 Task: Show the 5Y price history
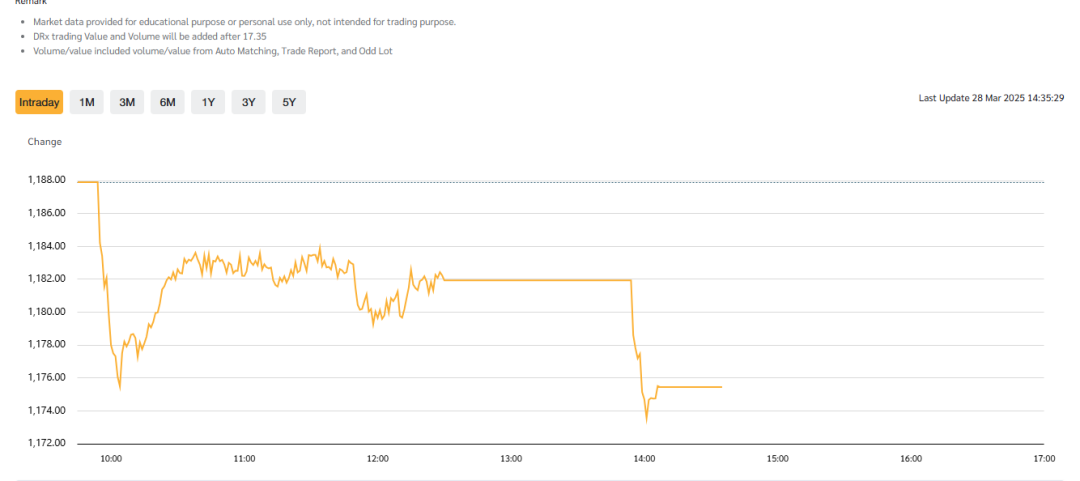click(289, 102)
